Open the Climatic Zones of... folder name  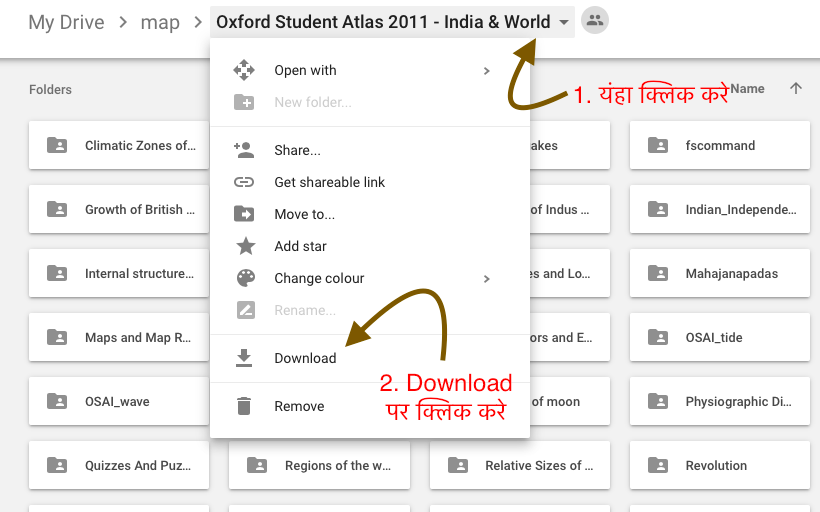click(x=140, y=145)
